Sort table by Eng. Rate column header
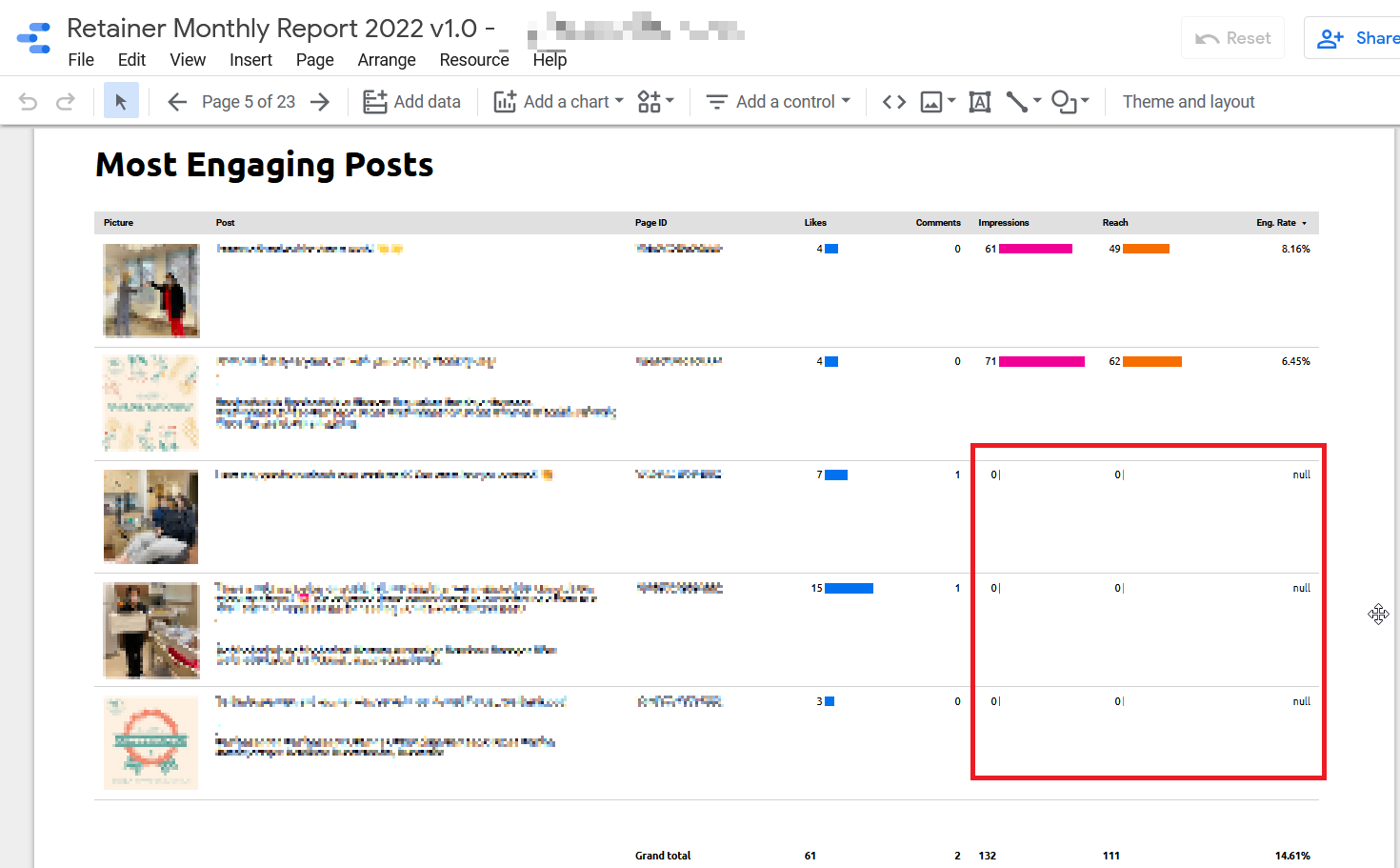1400x868 pixels. click(1276, 223)
